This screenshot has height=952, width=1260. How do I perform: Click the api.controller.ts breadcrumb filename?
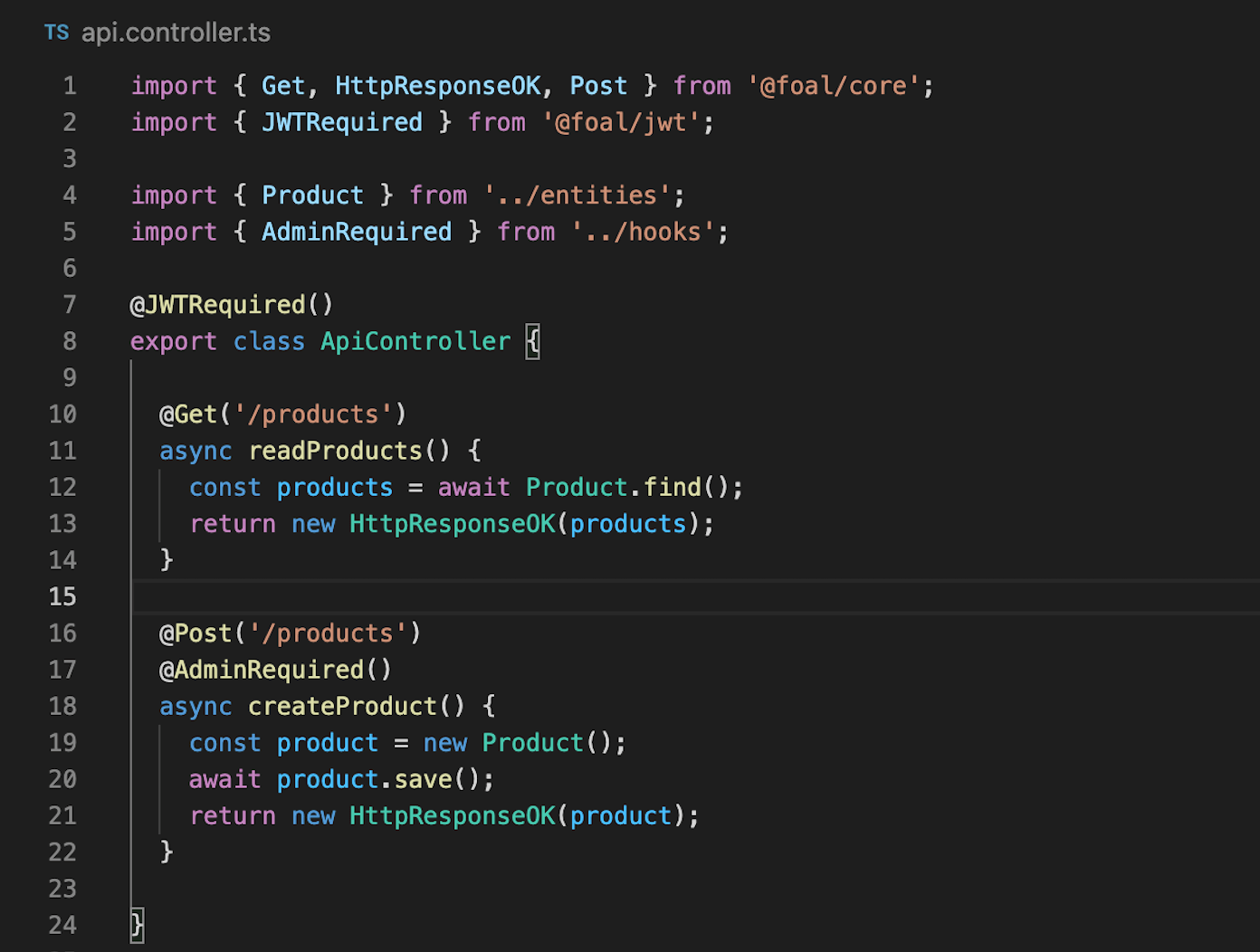(176, 33)
